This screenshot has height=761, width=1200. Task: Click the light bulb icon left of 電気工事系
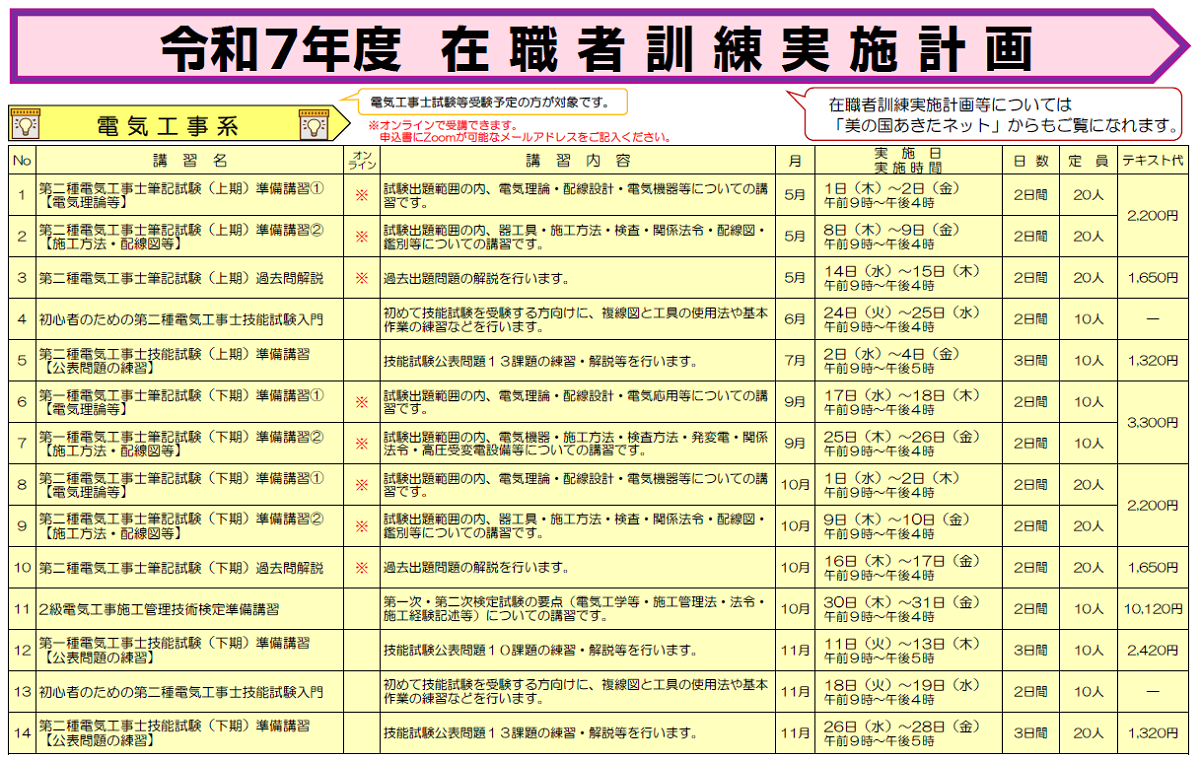click(24, 126)
